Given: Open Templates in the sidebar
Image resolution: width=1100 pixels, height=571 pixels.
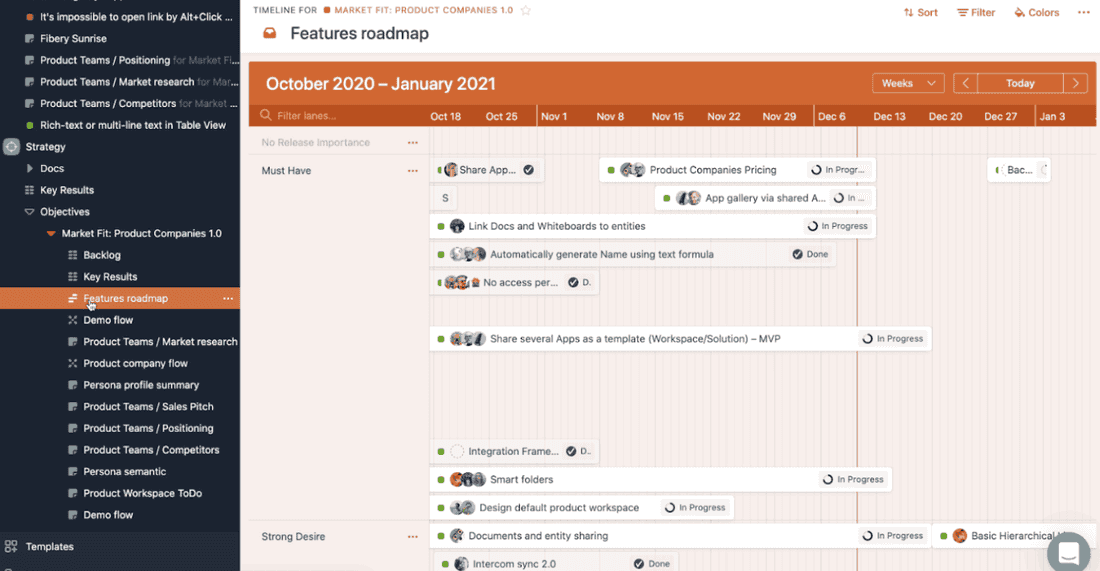Looking at the screenshot, I should [49, 546].
